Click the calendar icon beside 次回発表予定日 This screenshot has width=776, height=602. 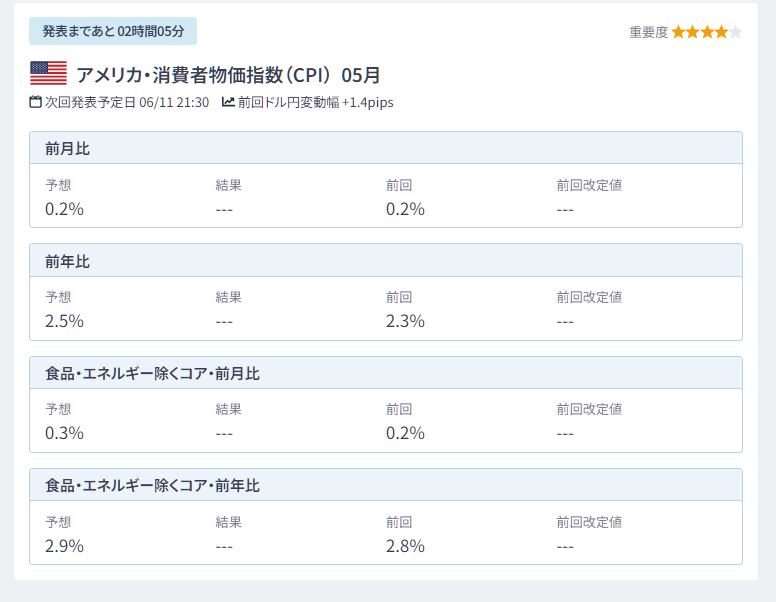36,102
